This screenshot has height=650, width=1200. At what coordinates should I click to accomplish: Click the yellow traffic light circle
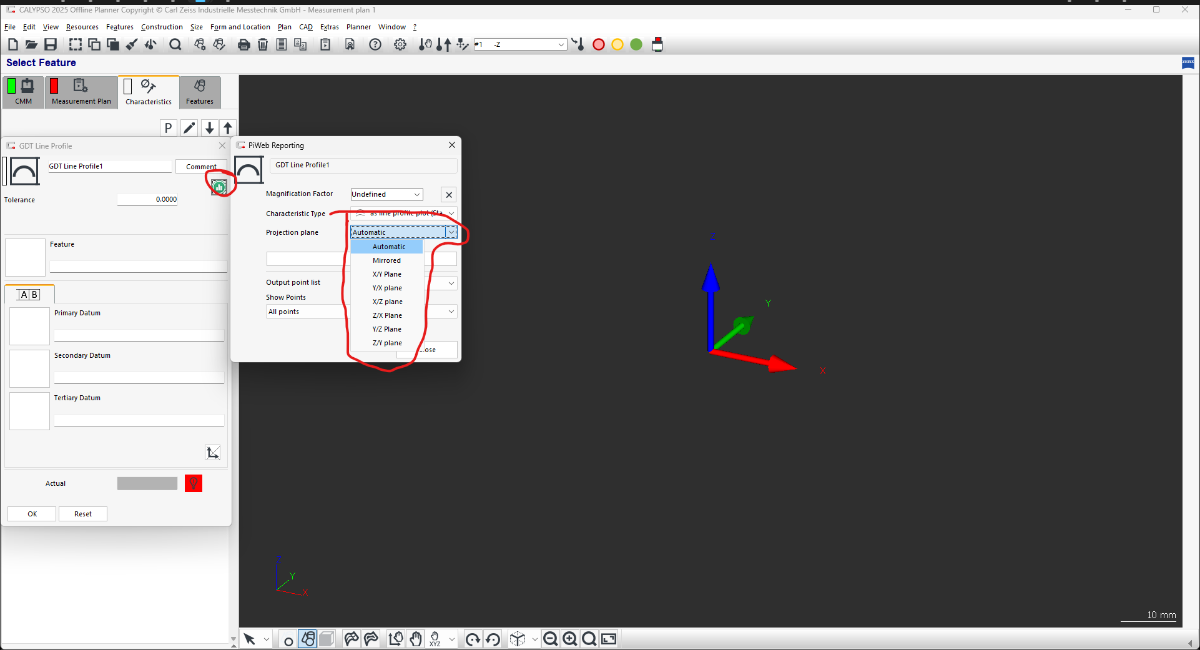point(617,45)
